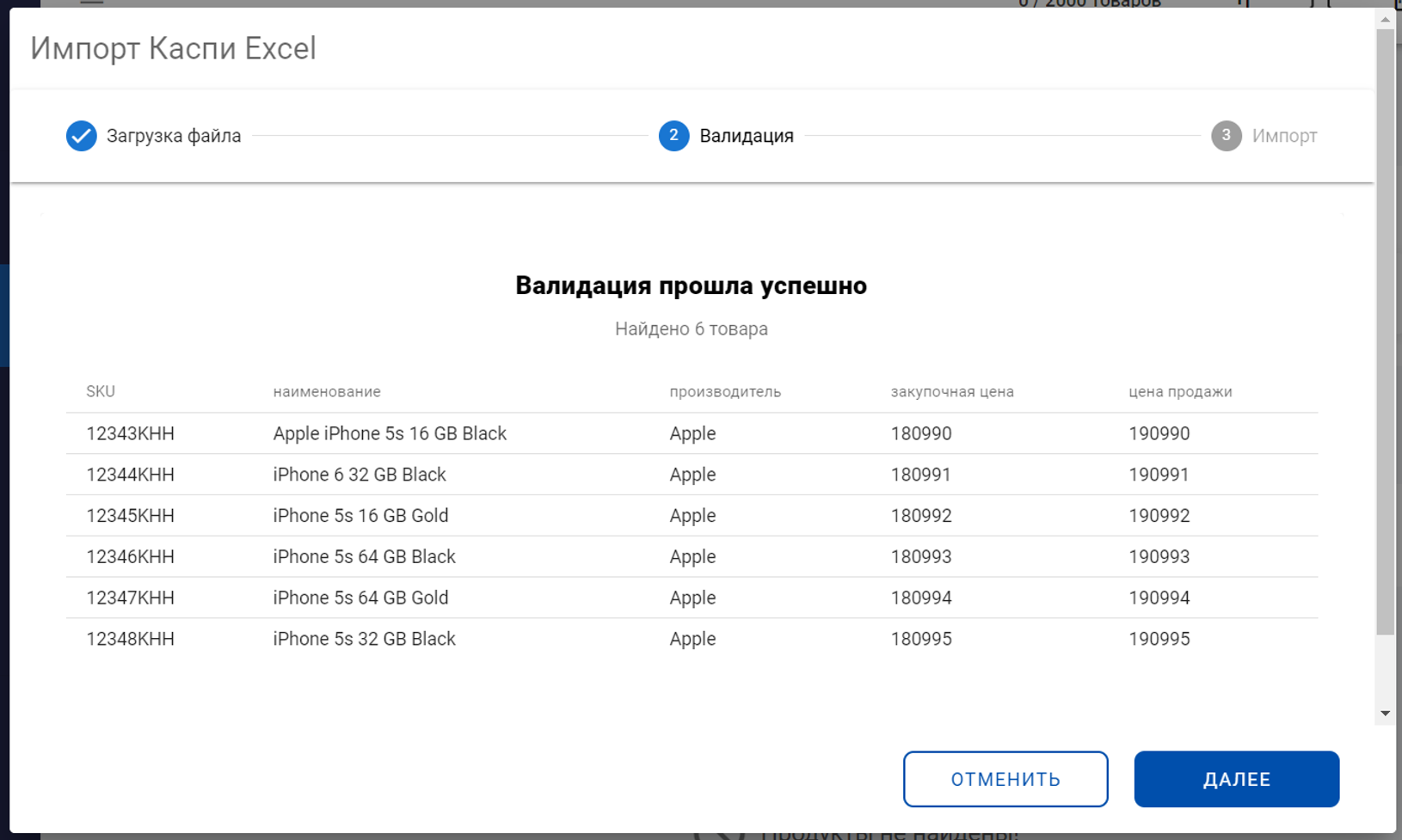Screen dimensions: 1402x840
Task: Click the наименование column header
Action: click(x=327, y=392)
